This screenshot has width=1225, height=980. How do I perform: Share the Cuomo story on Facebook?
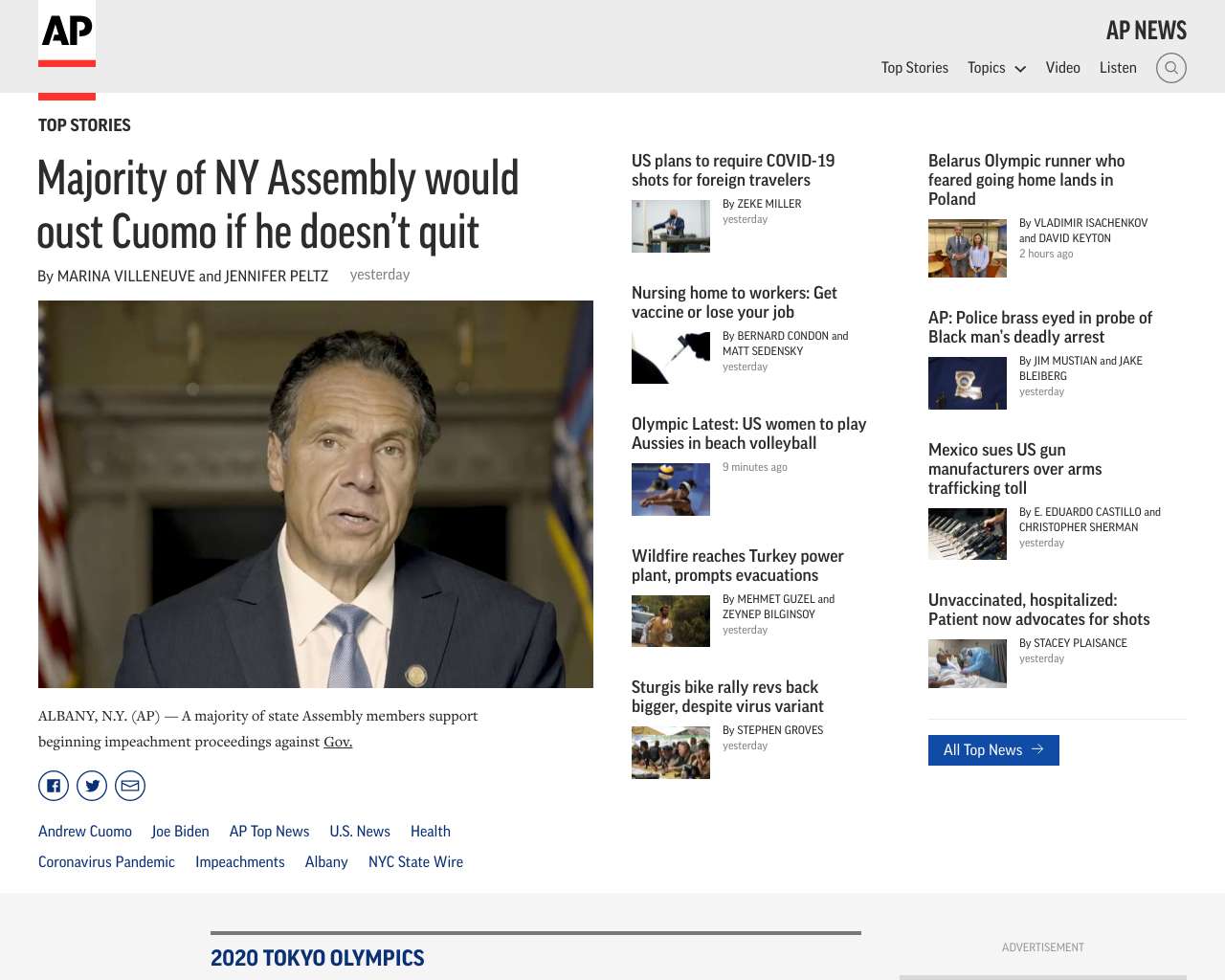(54, 786)
